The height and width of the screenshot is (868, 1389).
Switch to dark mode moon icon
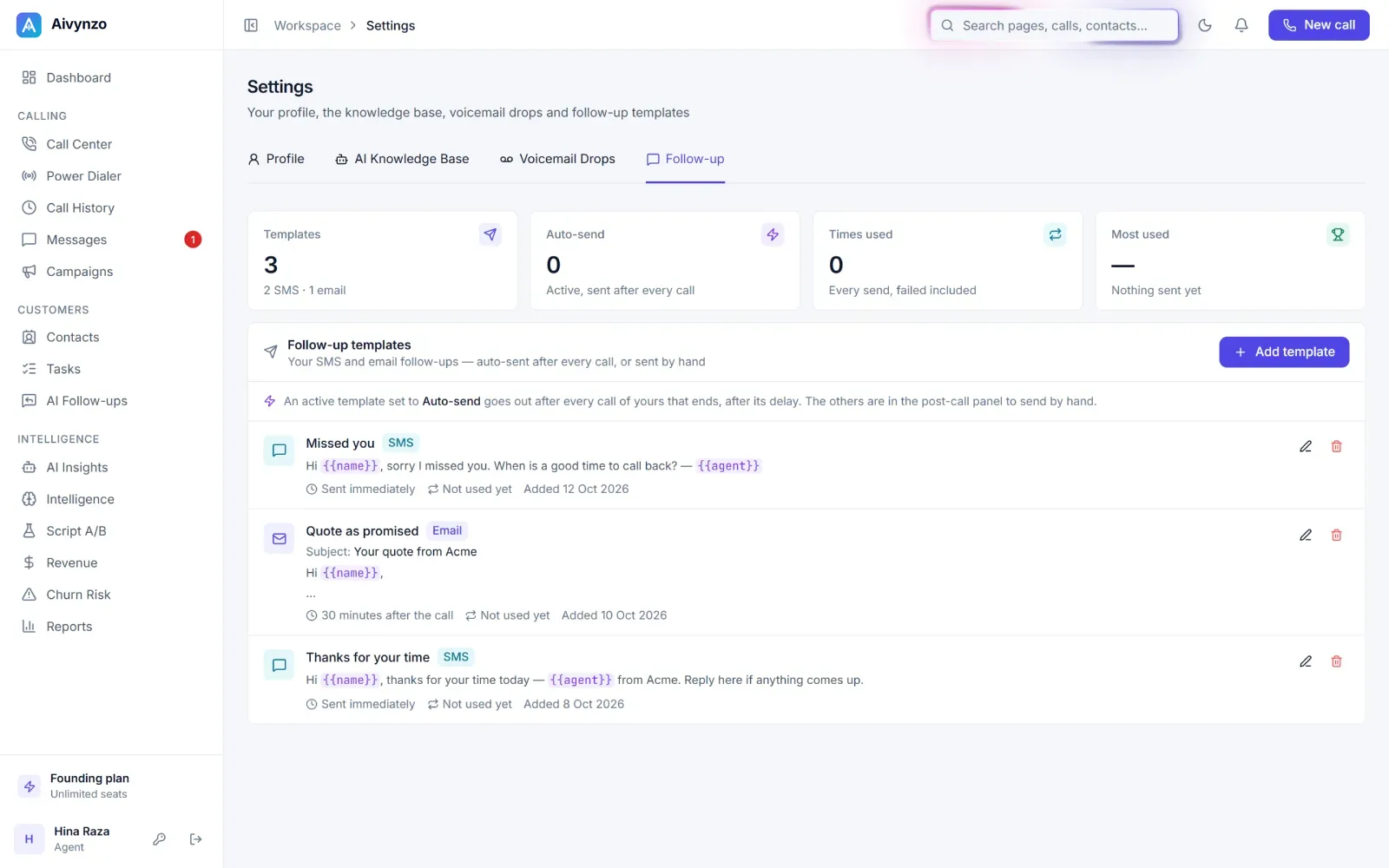click(1205, 25)
